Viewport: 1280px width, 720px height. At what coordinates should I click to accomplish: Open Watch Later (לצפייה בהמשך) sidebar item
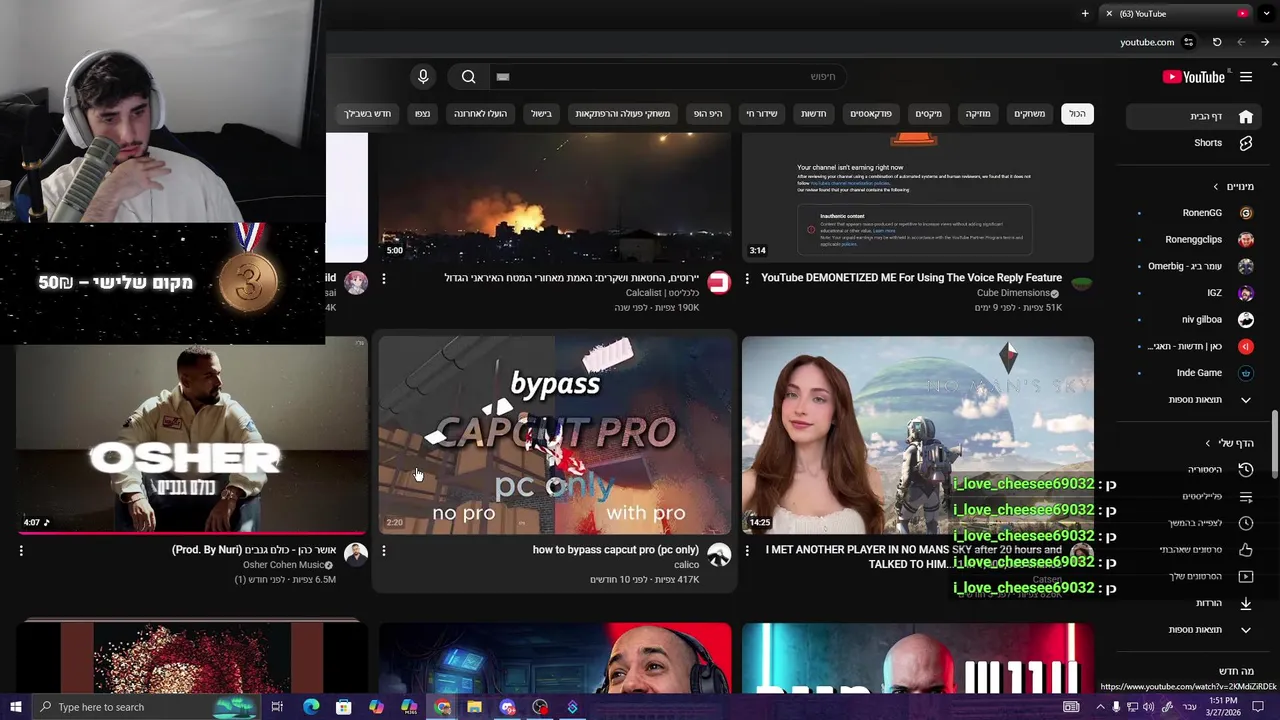tap(1195, 523)
